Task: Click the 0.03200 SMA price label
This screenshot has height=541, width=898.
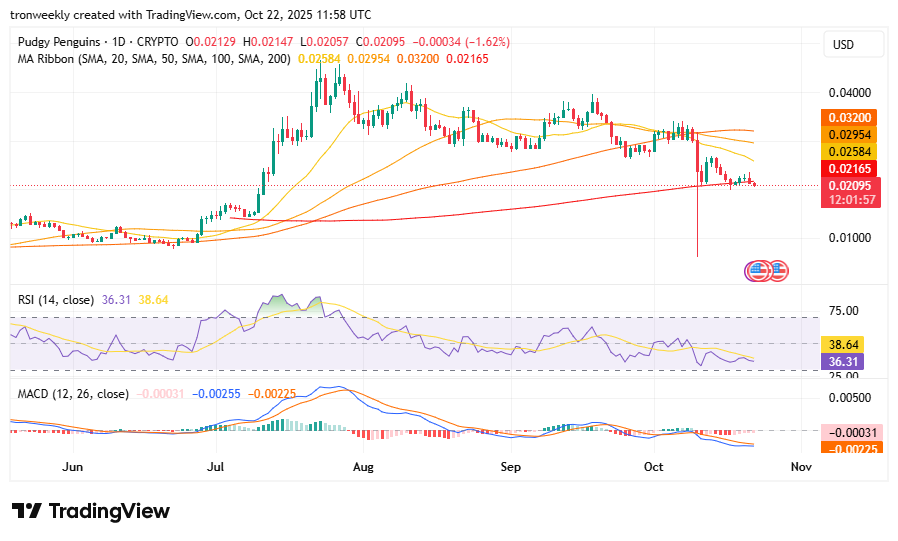Action: point(849,117)
